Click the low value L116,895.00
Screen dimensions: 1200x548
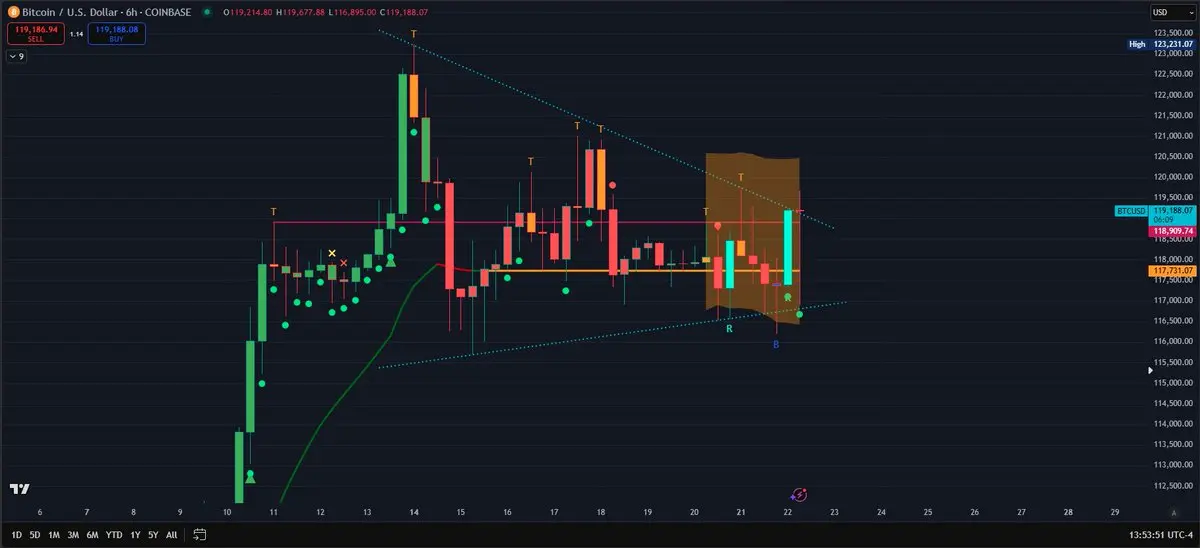point(353,12)
